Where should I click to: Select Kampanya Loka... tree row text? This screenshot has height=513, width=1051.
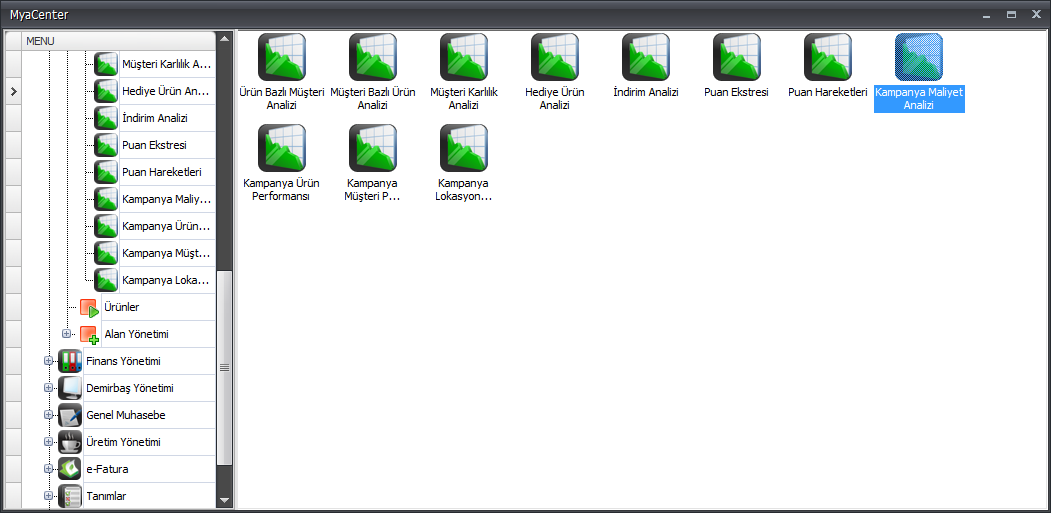point(166,280)
